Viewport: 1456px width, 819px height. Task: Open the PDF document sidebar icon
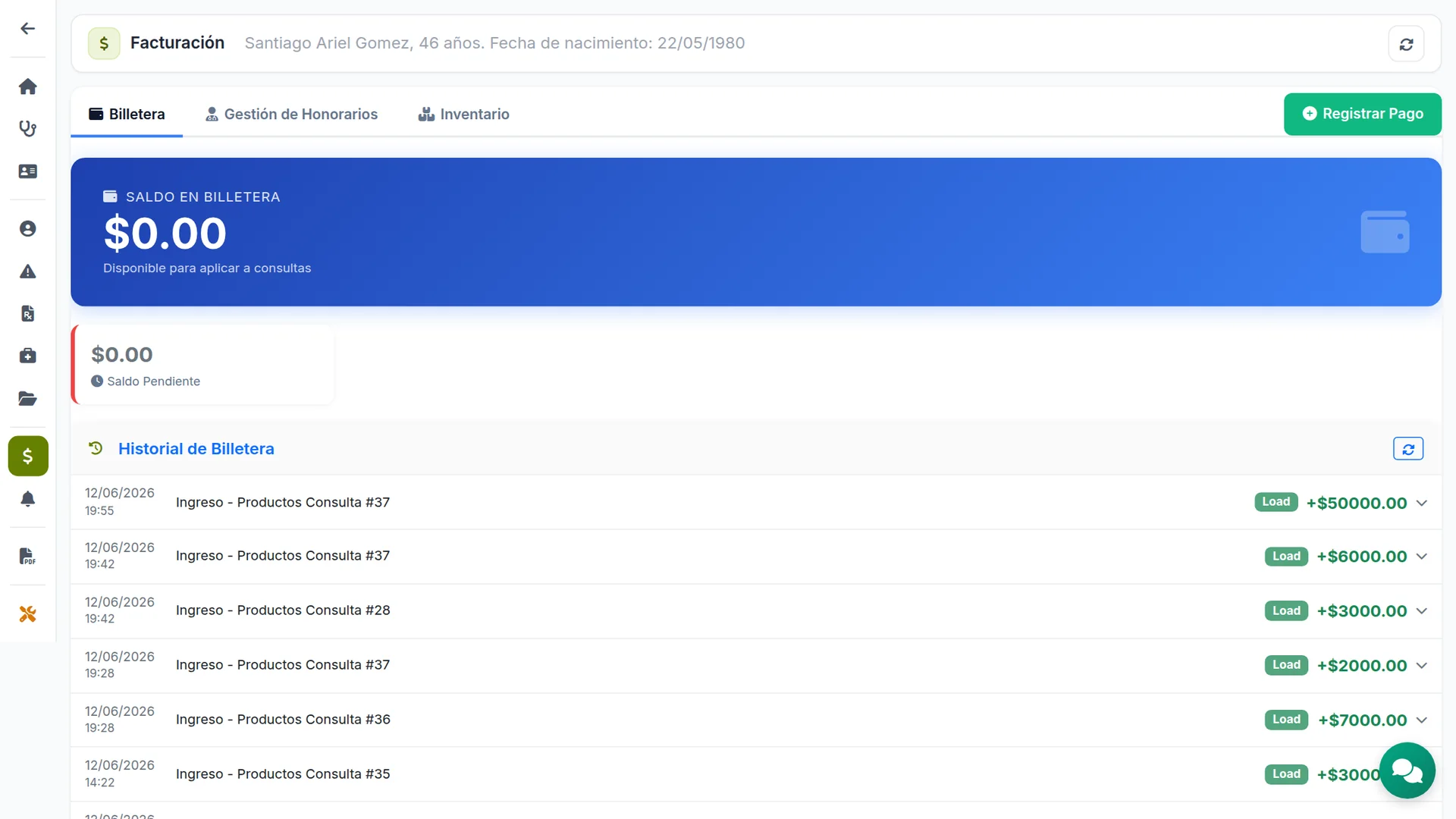point(27,556)
